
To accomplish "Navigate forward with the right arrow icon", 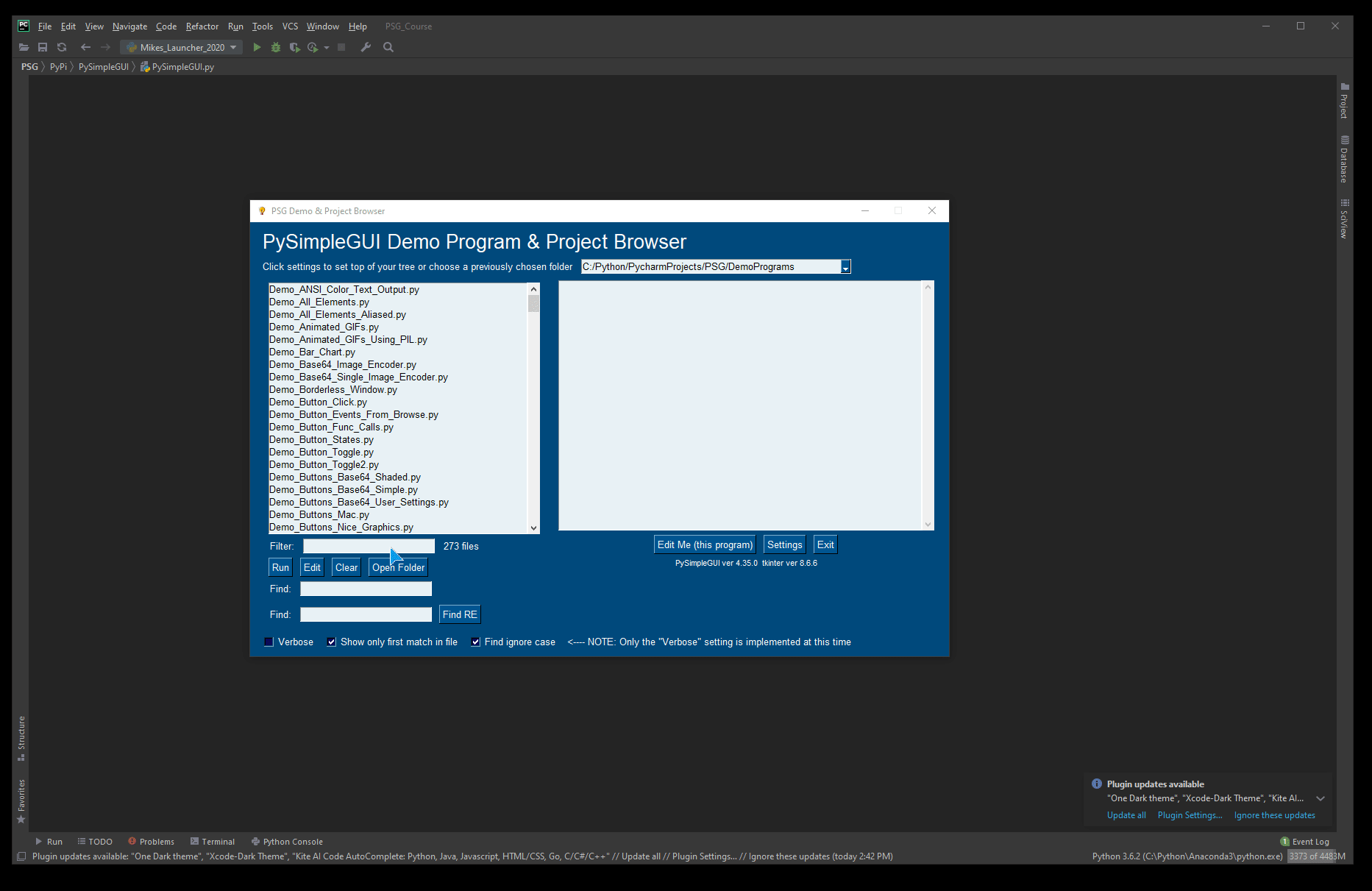I will 105,47.
